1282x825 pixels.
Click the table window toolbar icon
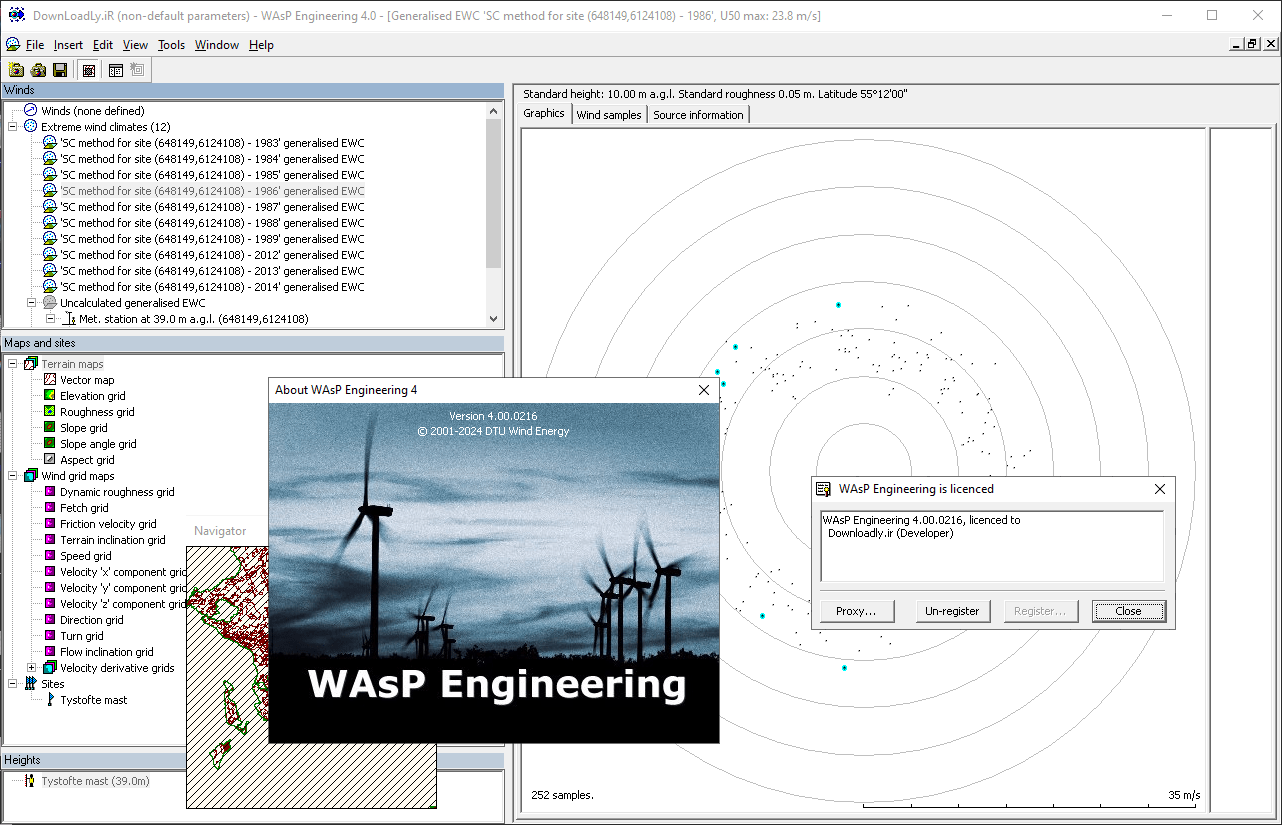pyautogui.click(x=116, y=70)
